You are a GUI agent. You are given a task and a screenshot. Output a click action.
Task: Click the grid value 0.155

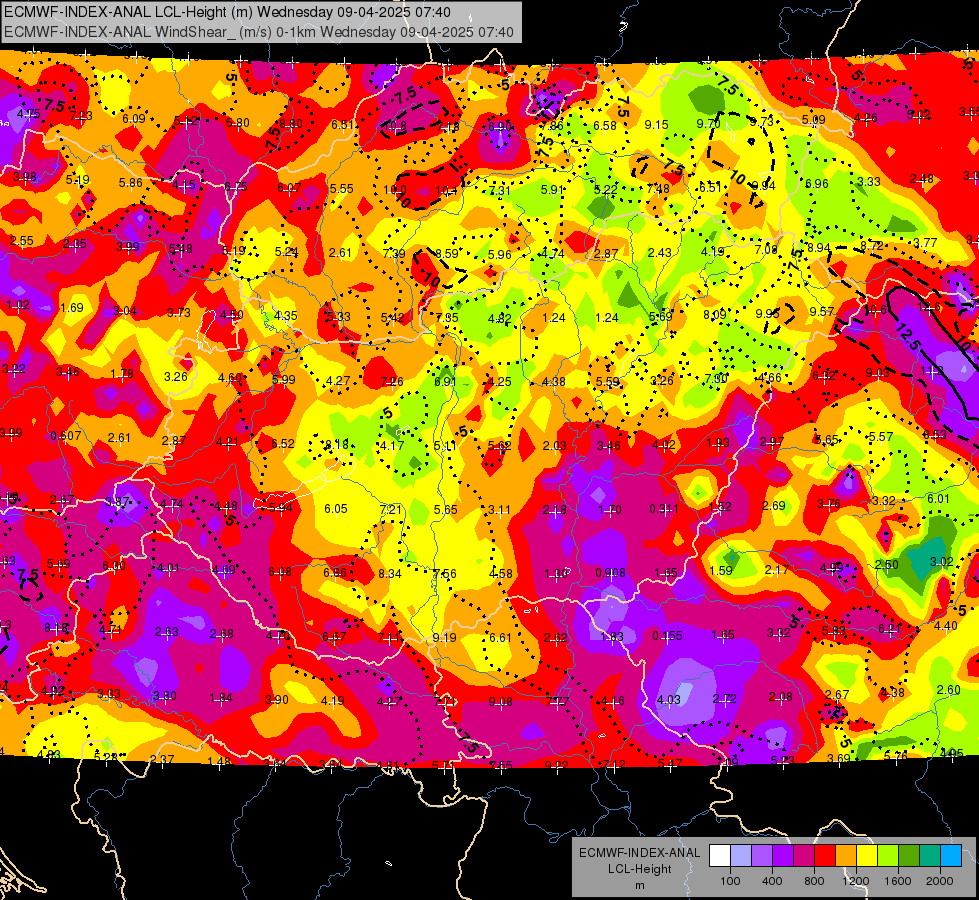click(x=667, y=636)
